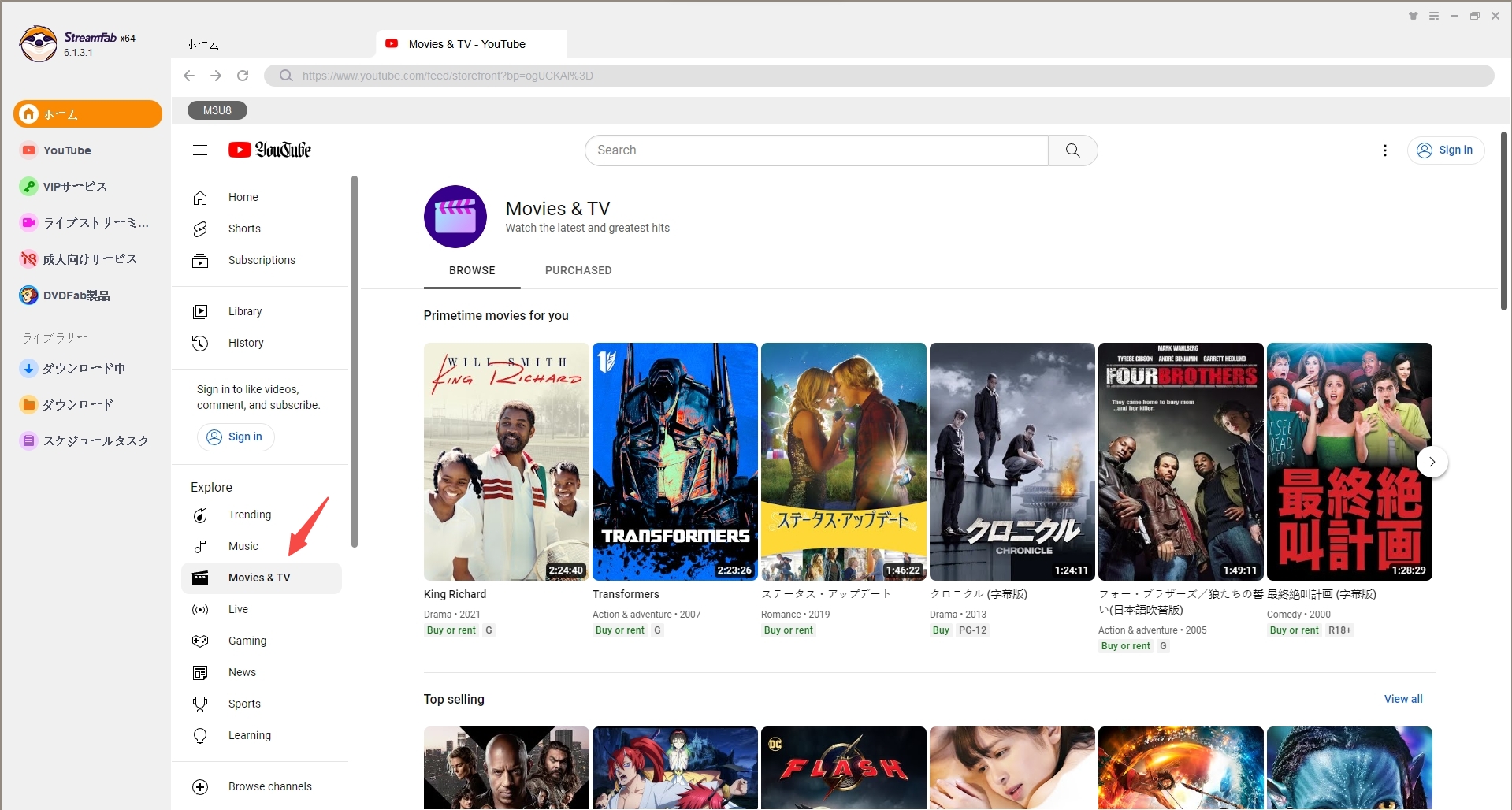Open StreamFab main menu icon in title bar
The image size is (1512, 810).
(1434, 16)
